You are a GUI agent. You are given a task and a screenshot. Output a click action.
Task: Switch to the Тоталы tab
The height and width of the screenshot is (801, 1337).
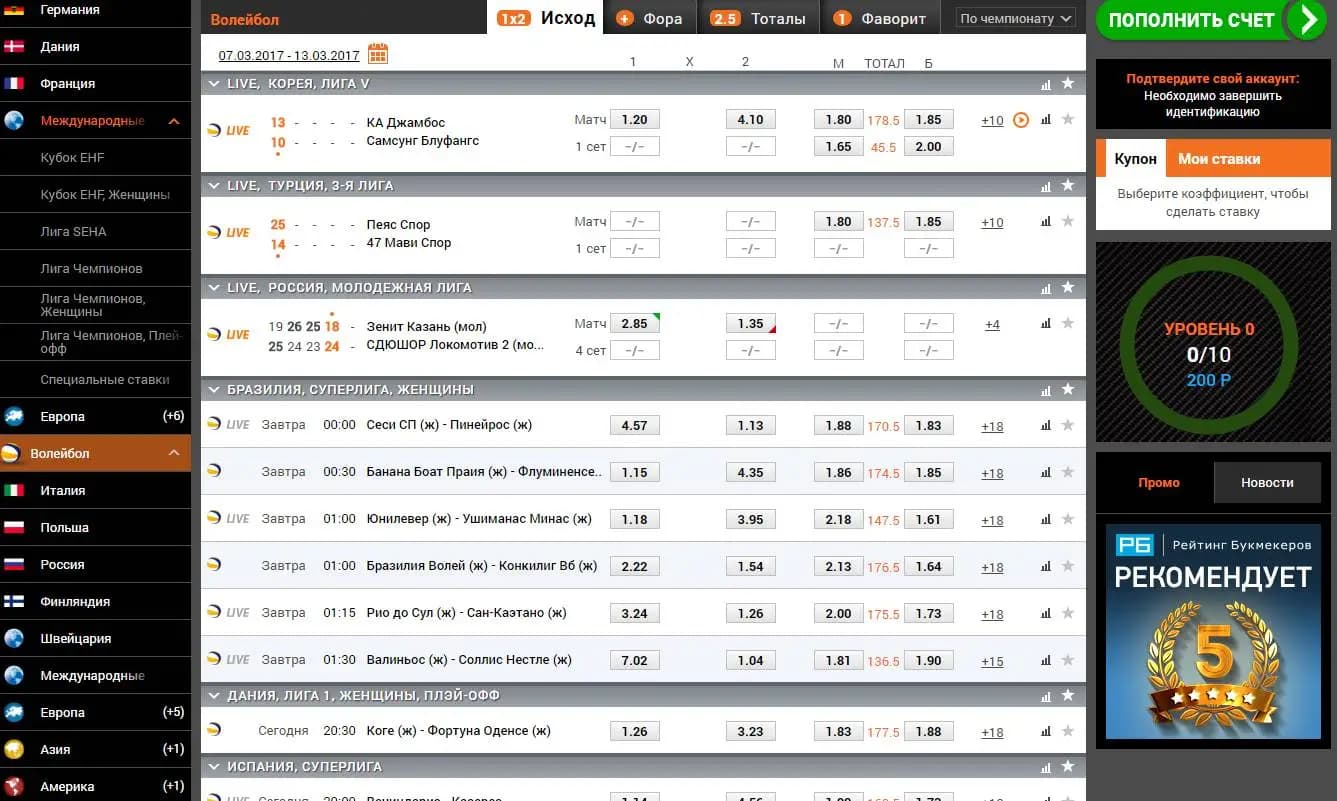point(759,18)
